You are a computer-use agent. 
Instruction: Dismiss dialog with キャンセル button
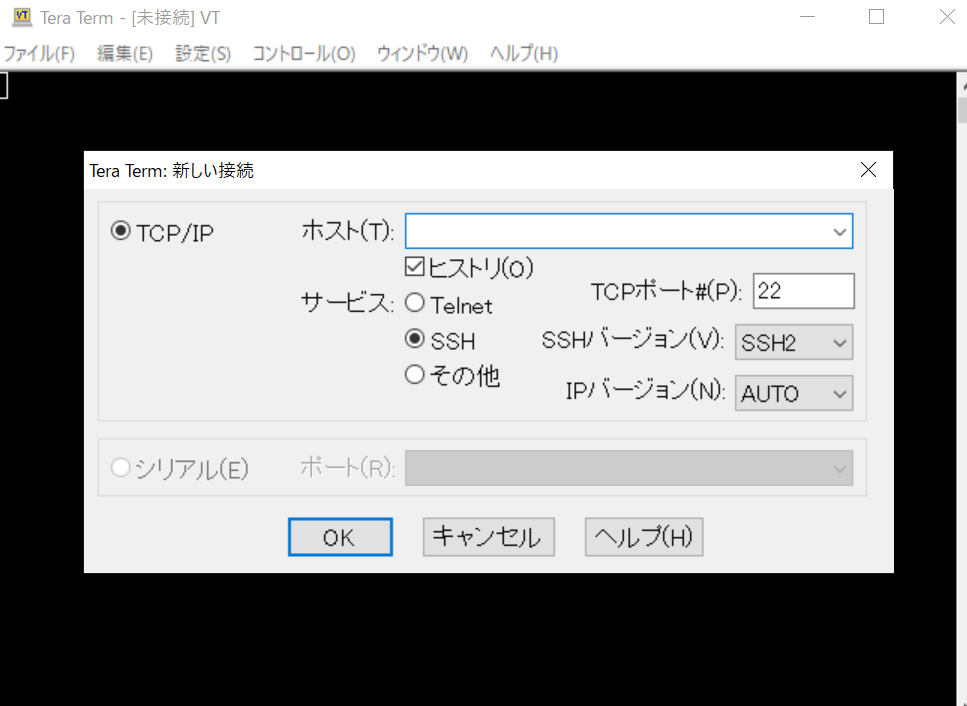(x=488, y=537)
